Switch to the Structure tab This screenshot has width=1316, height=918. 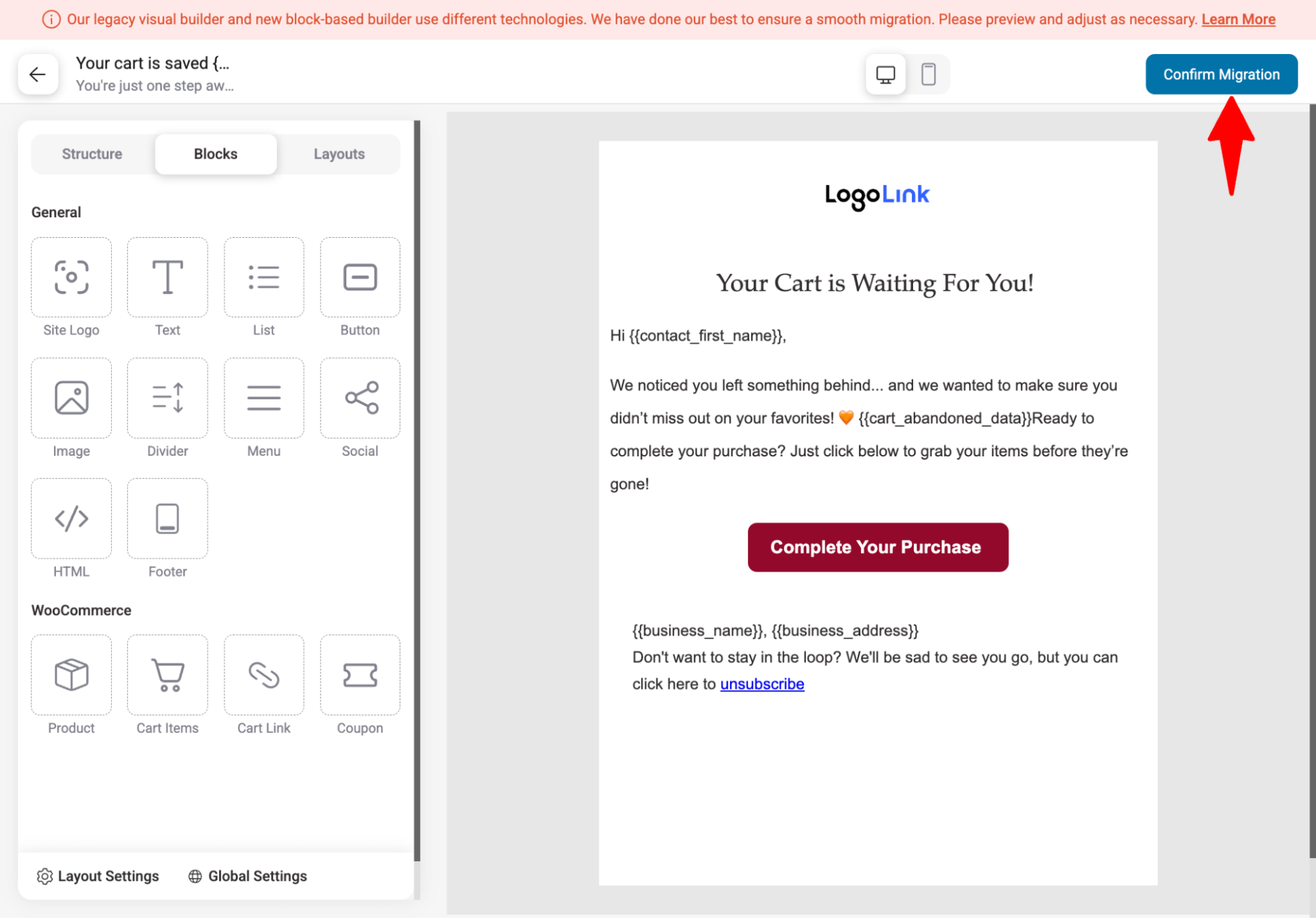[91, 154]
